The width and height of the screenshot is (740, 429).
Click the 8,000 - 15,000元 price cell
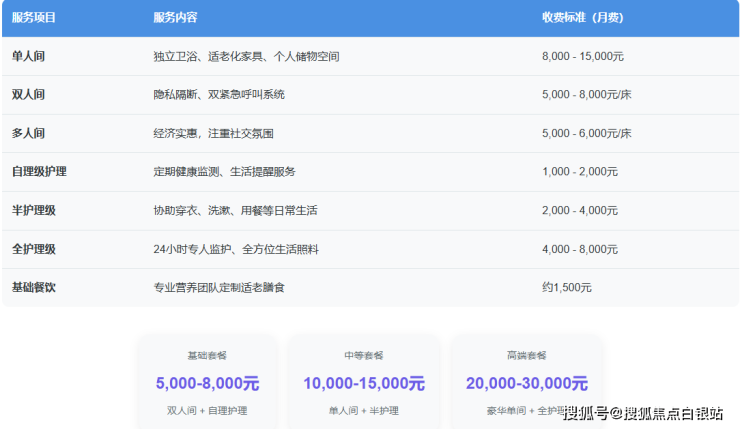click(583, 56)
